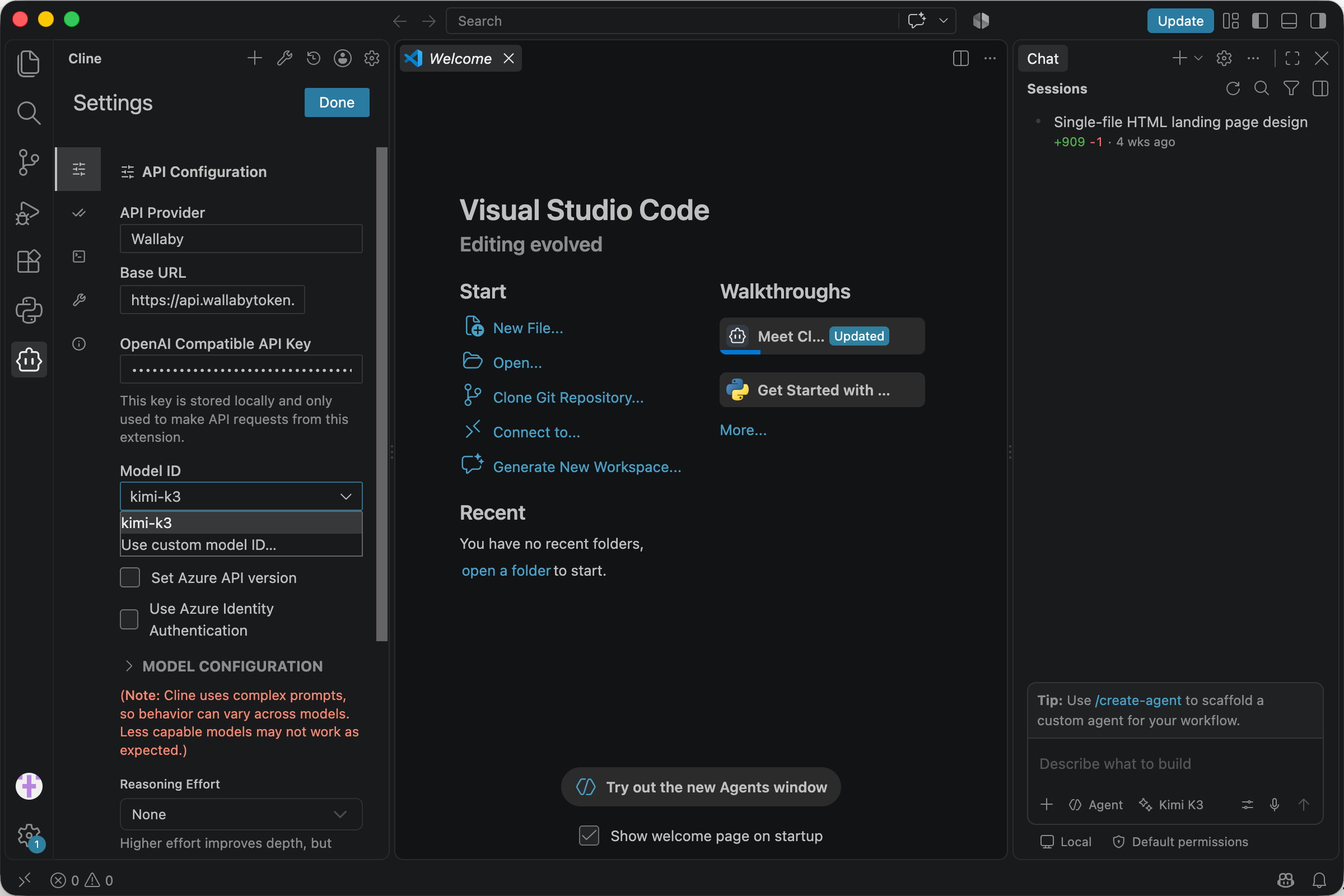This screenshot has width=1344, height=896.
Task: Open the Cline MCP servers wrench icon in the header
Action: 284,58
